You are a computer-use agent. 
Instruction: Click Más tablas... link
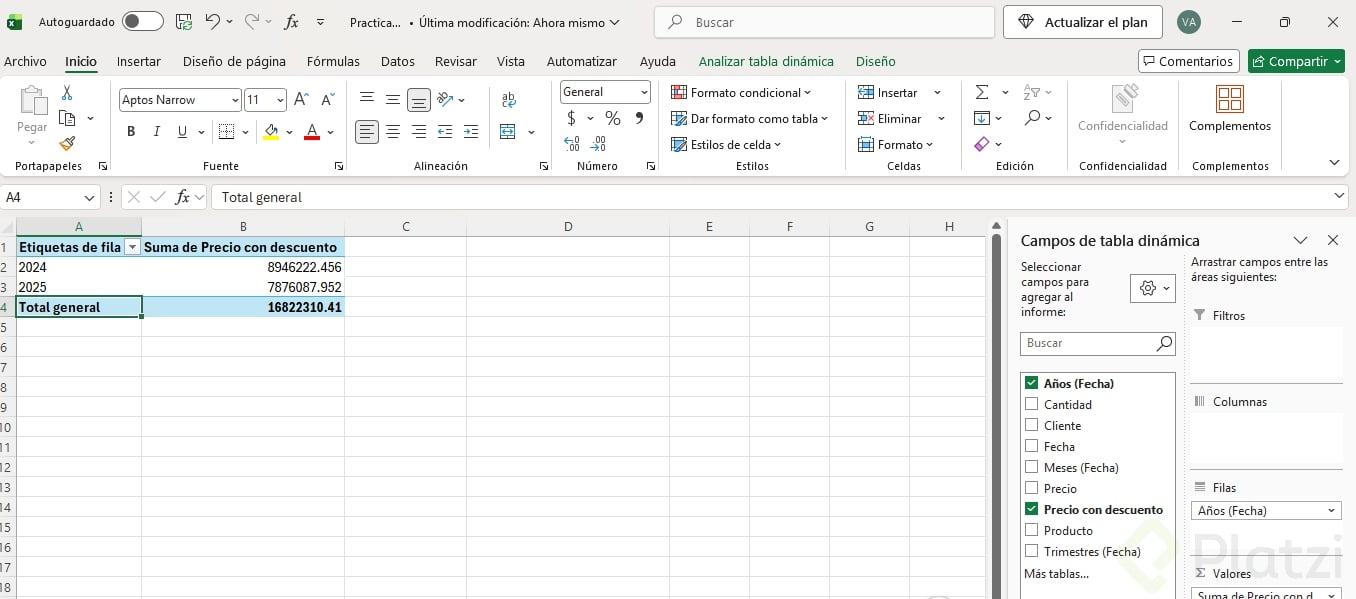click(x=1056, y=573)
